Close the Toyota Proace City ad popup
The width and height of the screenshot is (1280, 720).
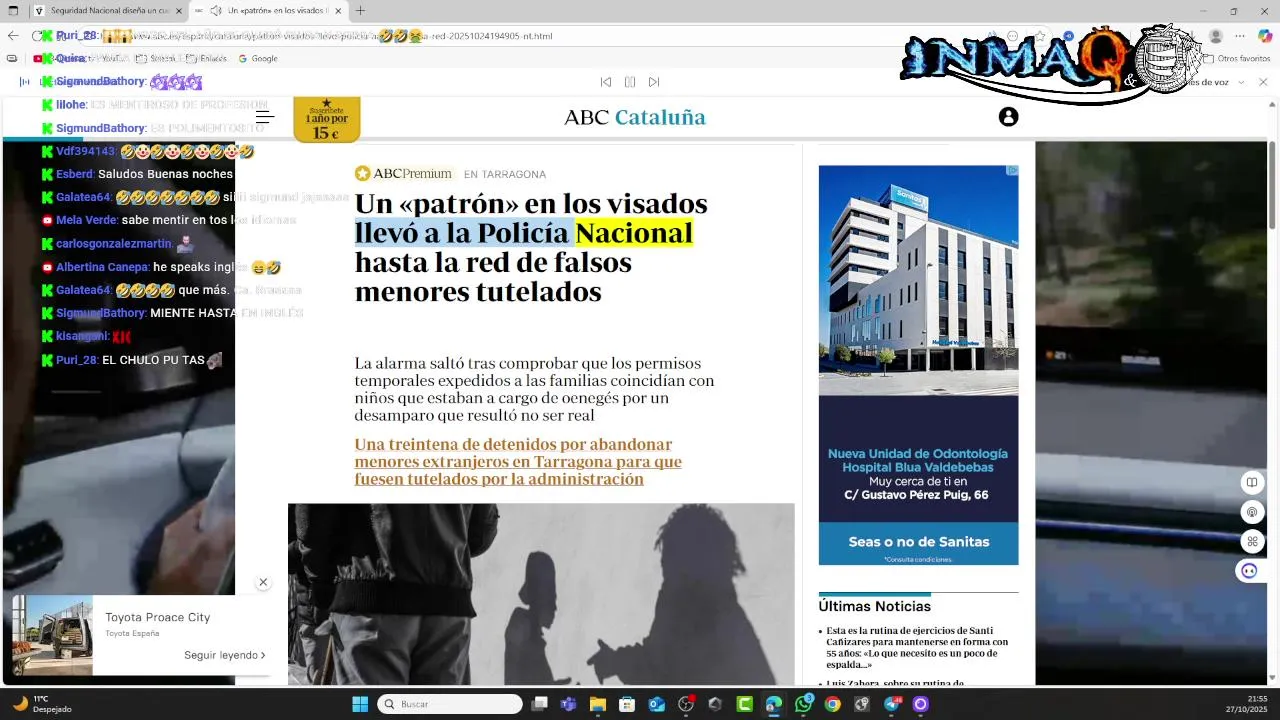pyautogui.click(x=263, y=582)
